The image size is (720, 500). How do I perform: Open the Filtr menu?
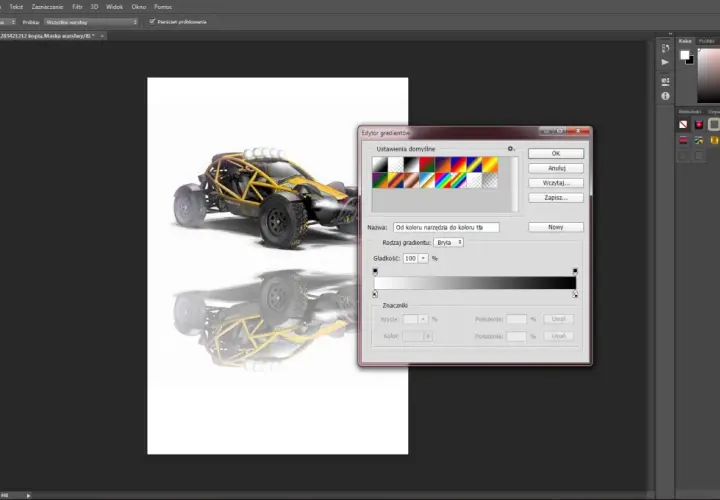point(77,7)
